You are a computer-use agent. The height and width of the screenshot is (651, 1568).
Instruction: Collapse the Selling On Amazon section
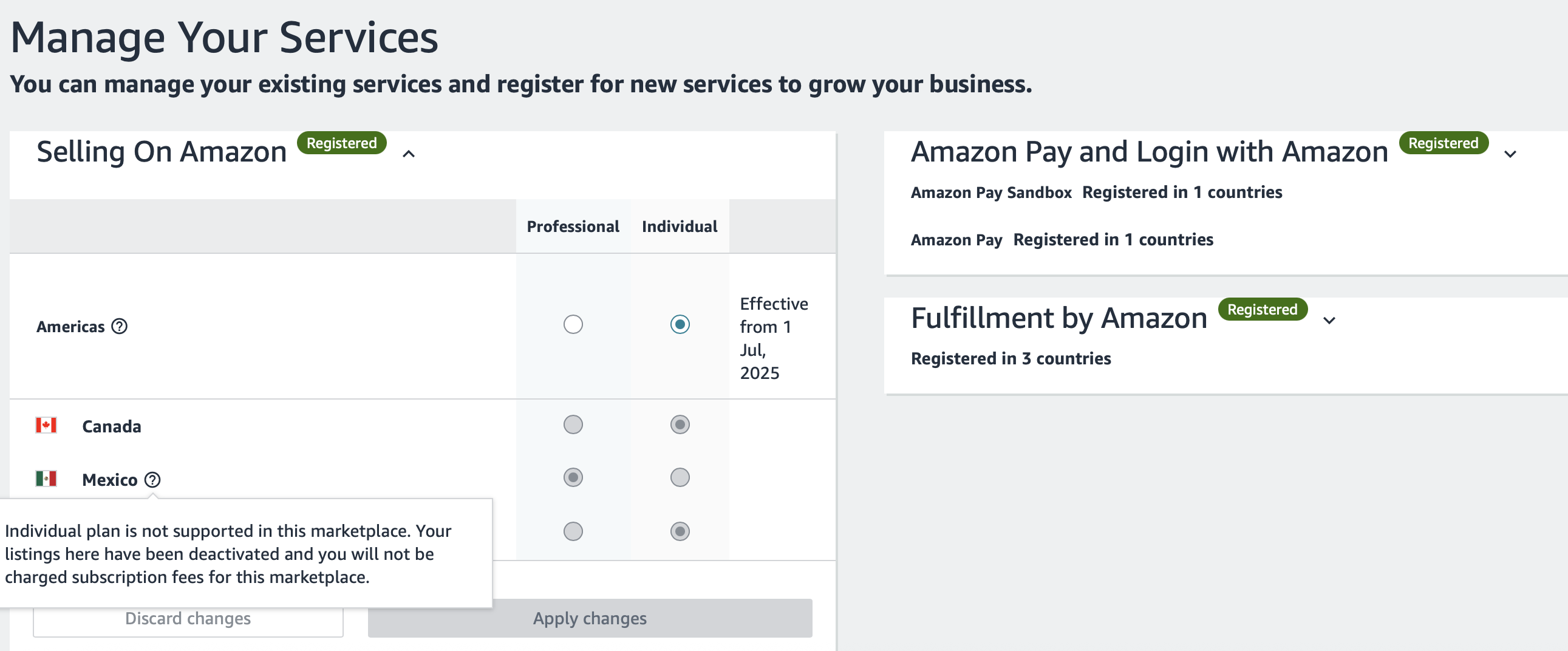(409, 154)
